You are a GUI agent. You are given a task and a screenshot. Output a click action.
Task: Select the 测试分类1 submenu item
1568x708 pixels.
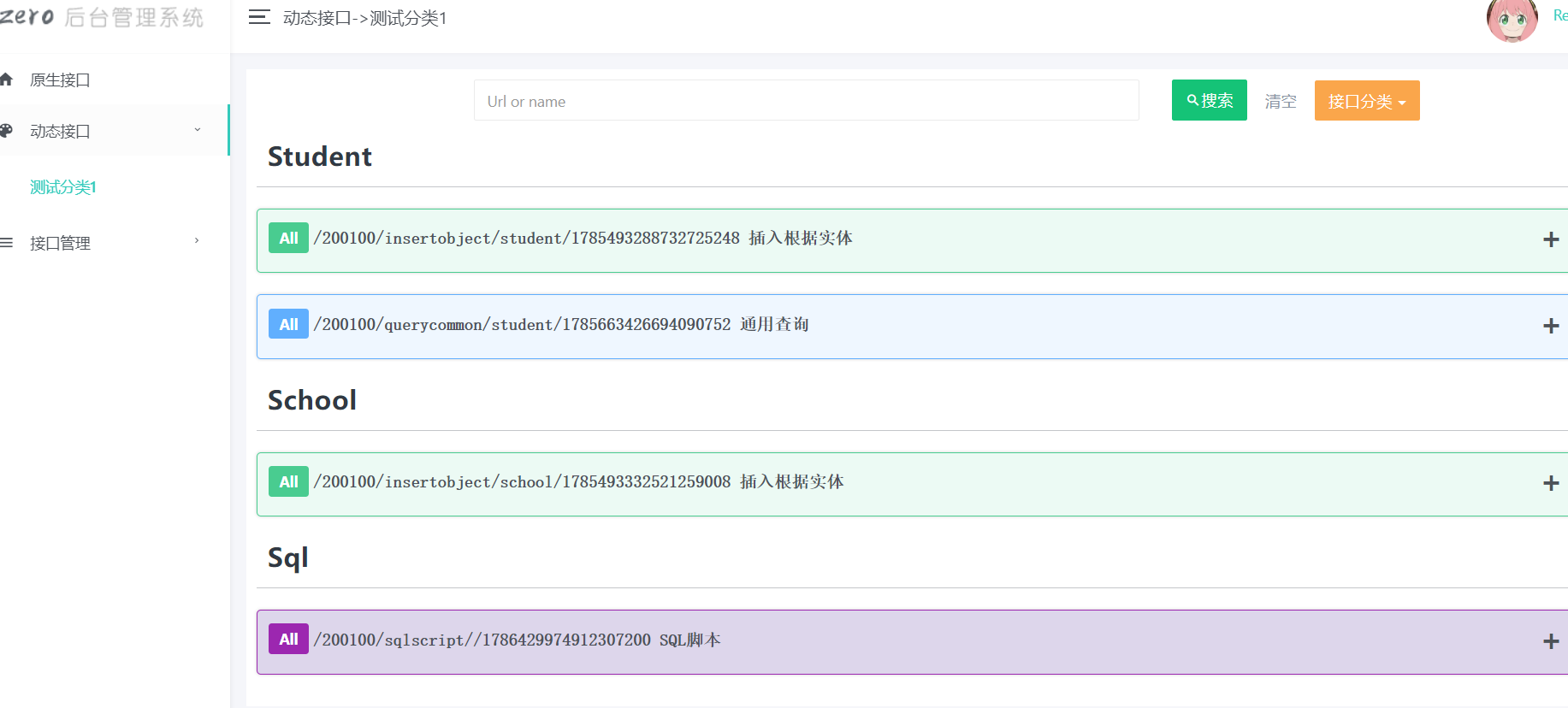63,187
